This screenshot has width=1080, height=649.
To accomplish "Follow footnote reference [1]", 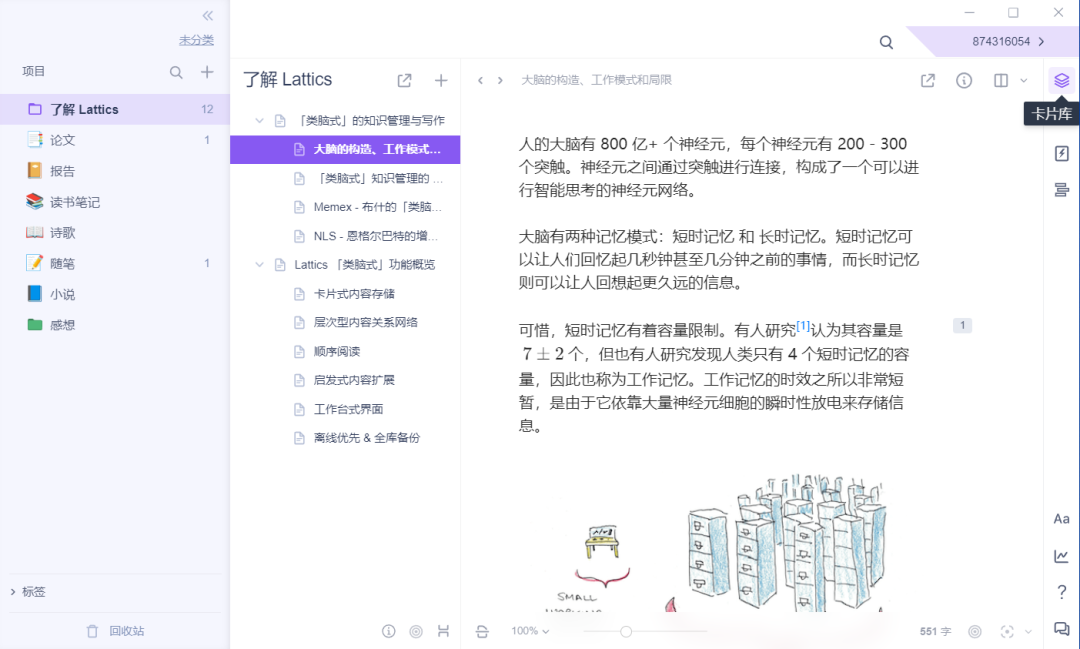I will 802,326.
